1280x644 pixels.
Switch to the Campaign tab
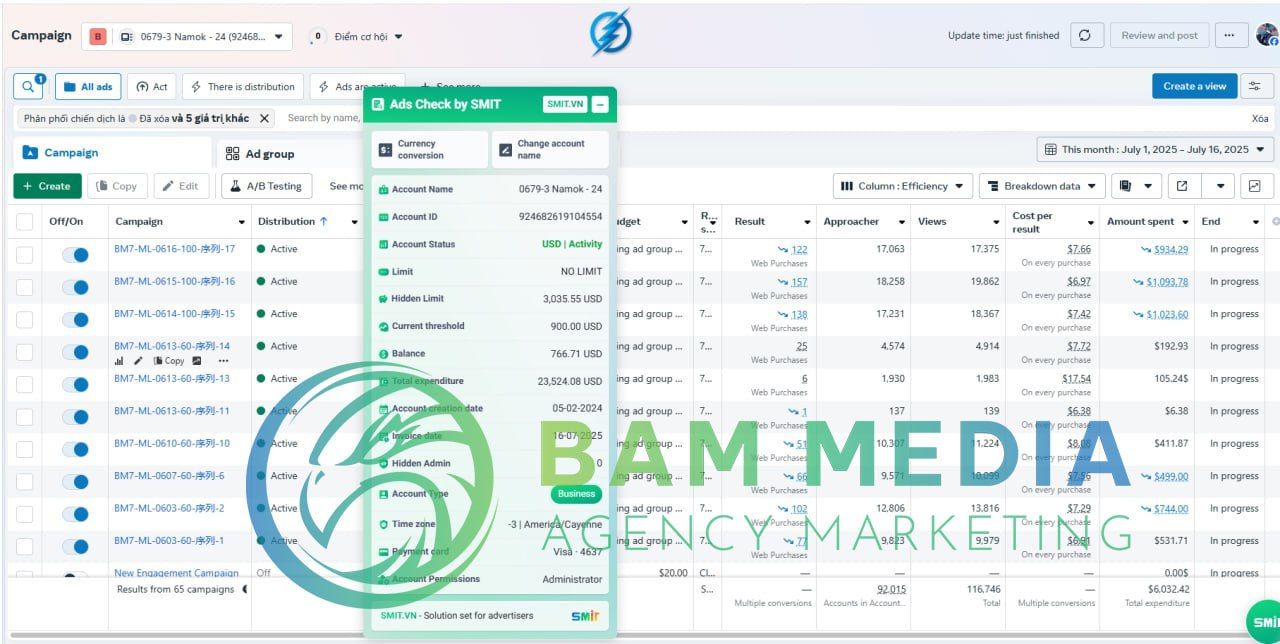112,153
